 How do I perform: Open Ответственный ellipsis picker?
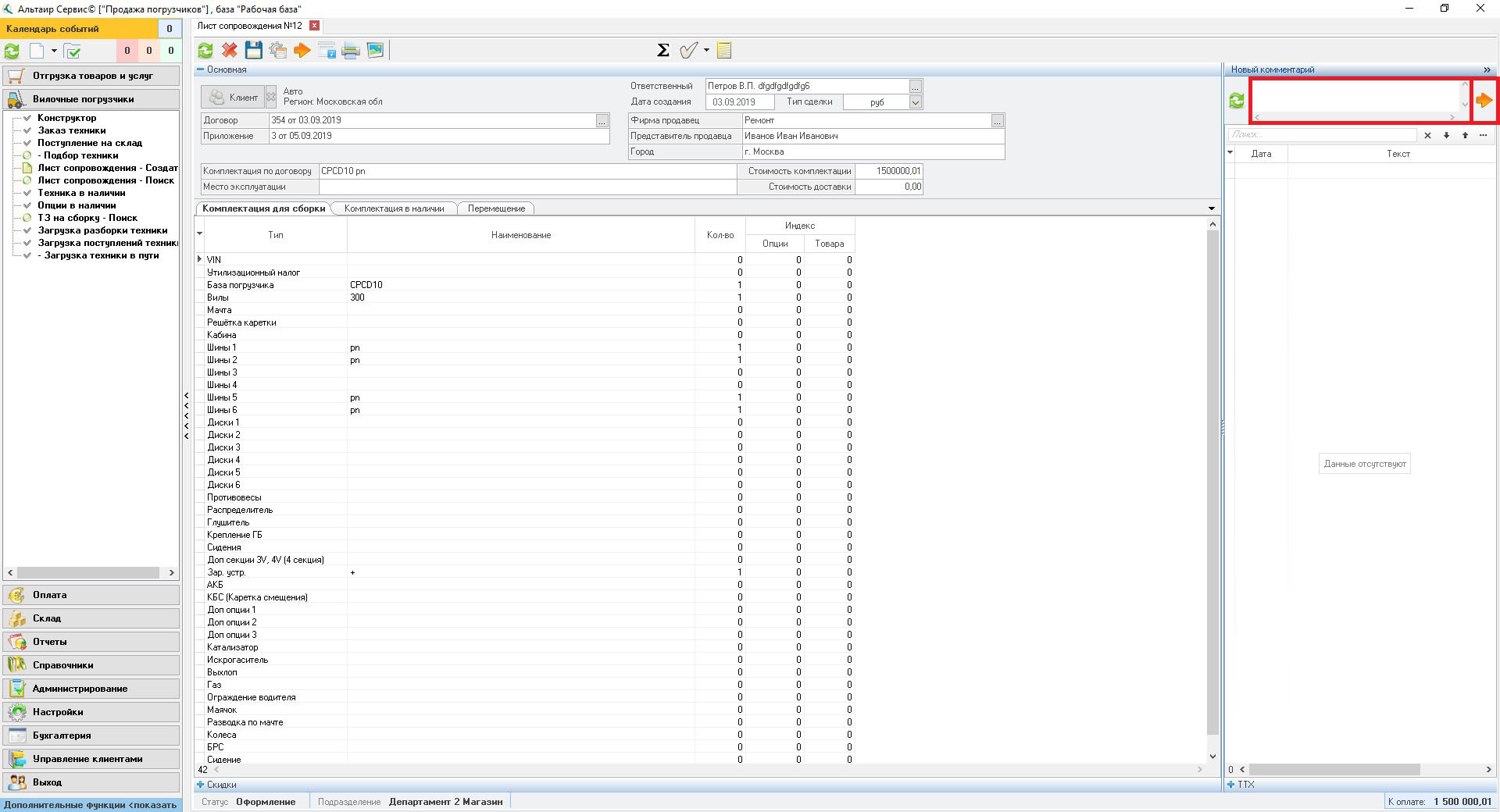(x=916, y=87)
